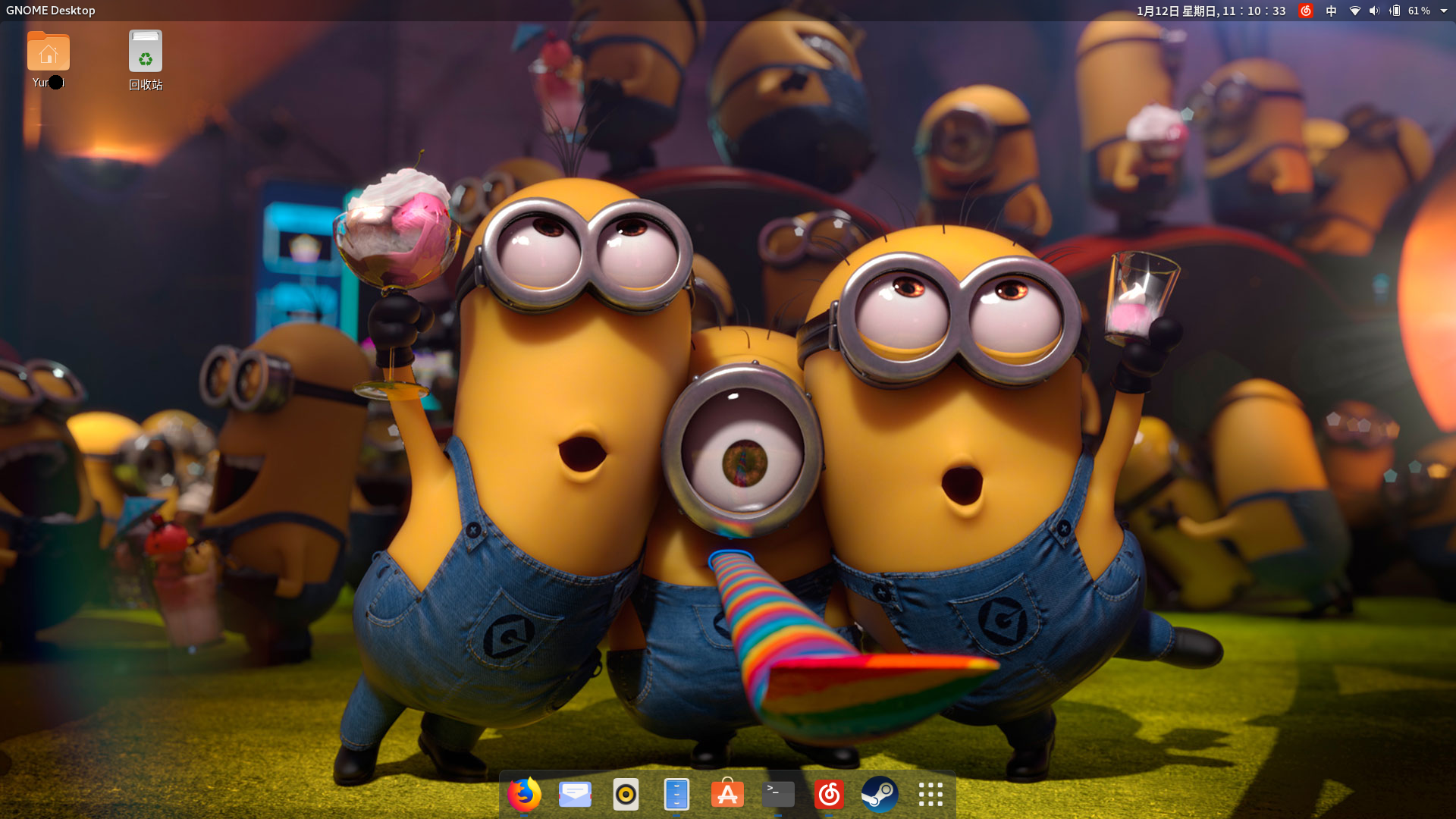Image resolution: width=1456 pixels, height=819 pixels.
Task: Open the Files manager from dock
Action: coord(676,794)
